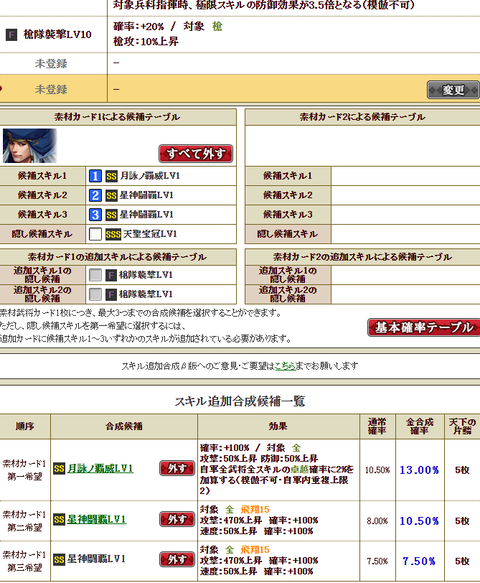Click the SS icon in the 第二希望 row
Viewport: 480px width, 583px height.
pos(59,519)
